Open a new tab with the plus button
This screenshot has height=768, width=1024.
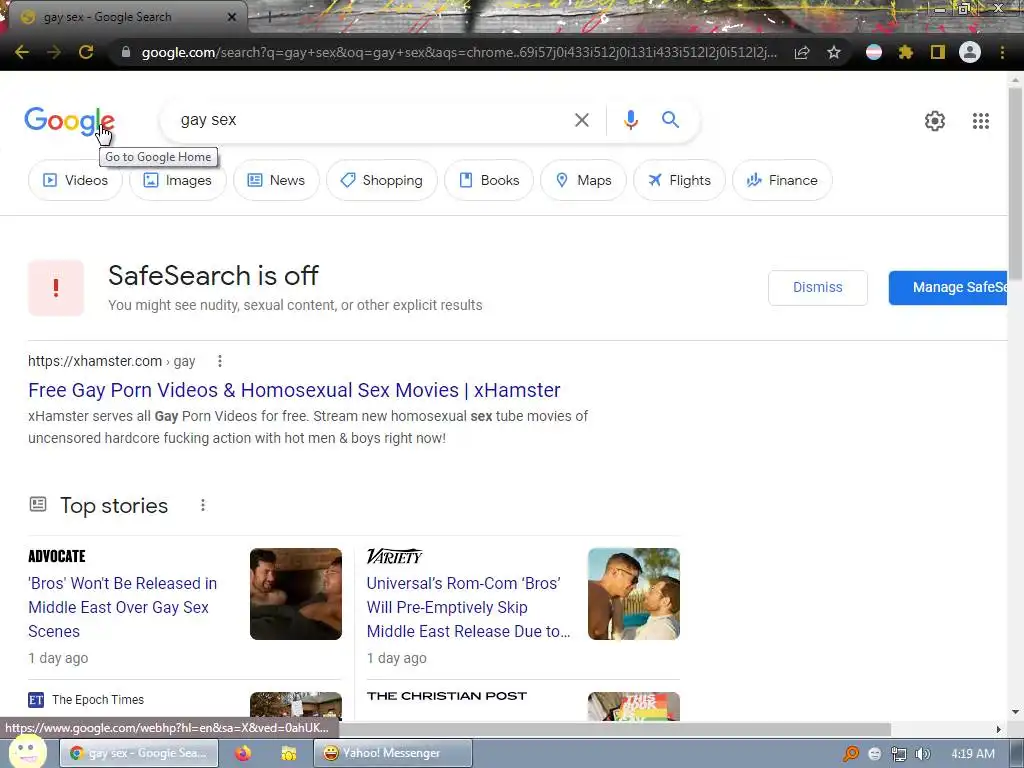point(269,18)
